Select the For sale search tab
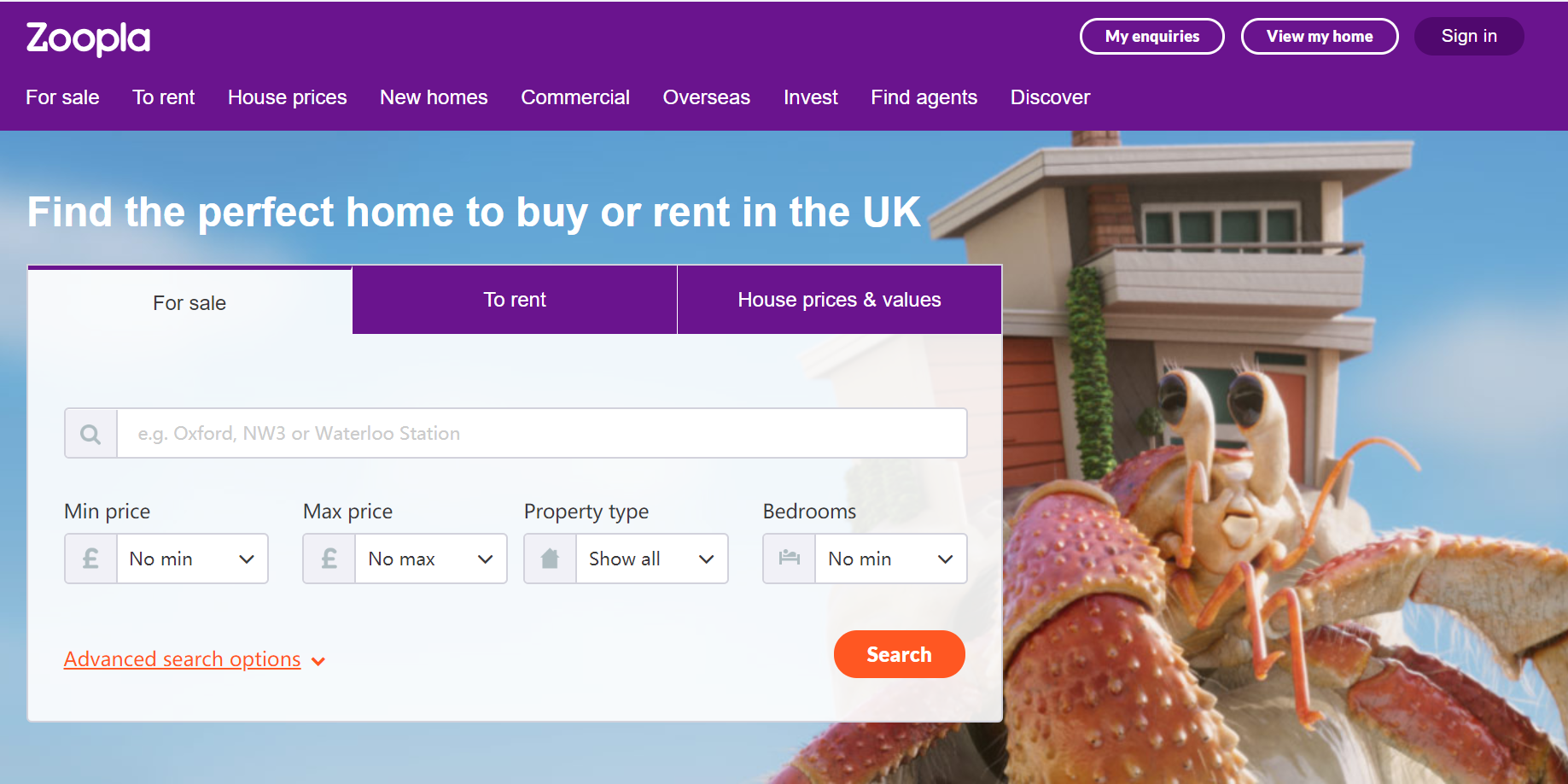 pyautogui.click(x=189, y=302)
